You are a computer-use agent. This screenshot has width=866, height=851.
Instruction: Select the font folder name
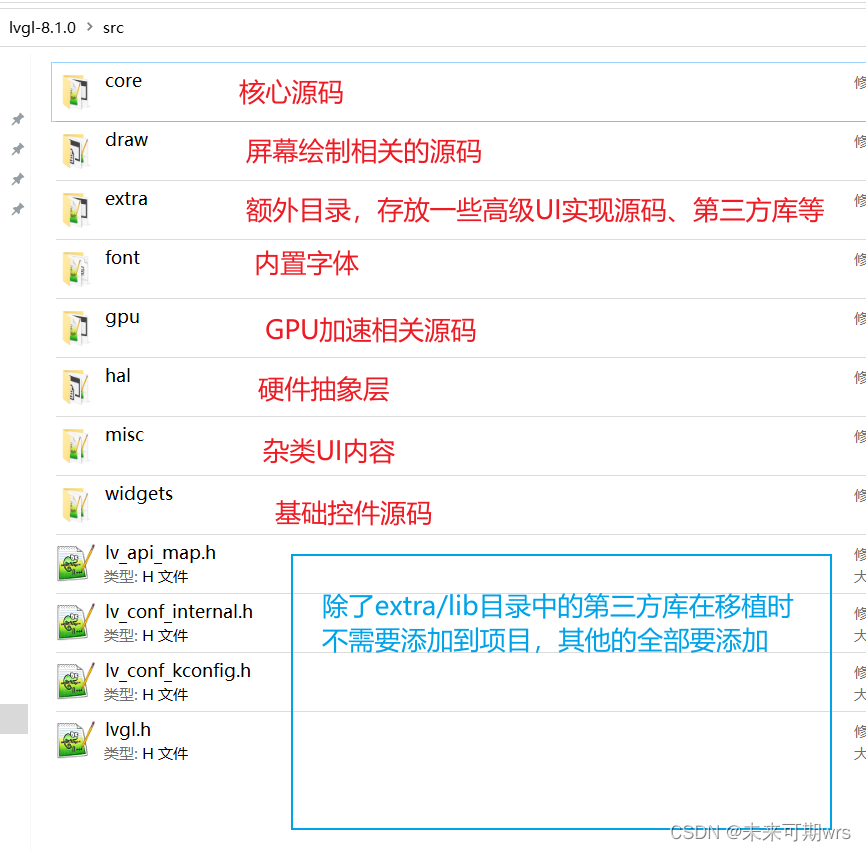click(123, 257)
